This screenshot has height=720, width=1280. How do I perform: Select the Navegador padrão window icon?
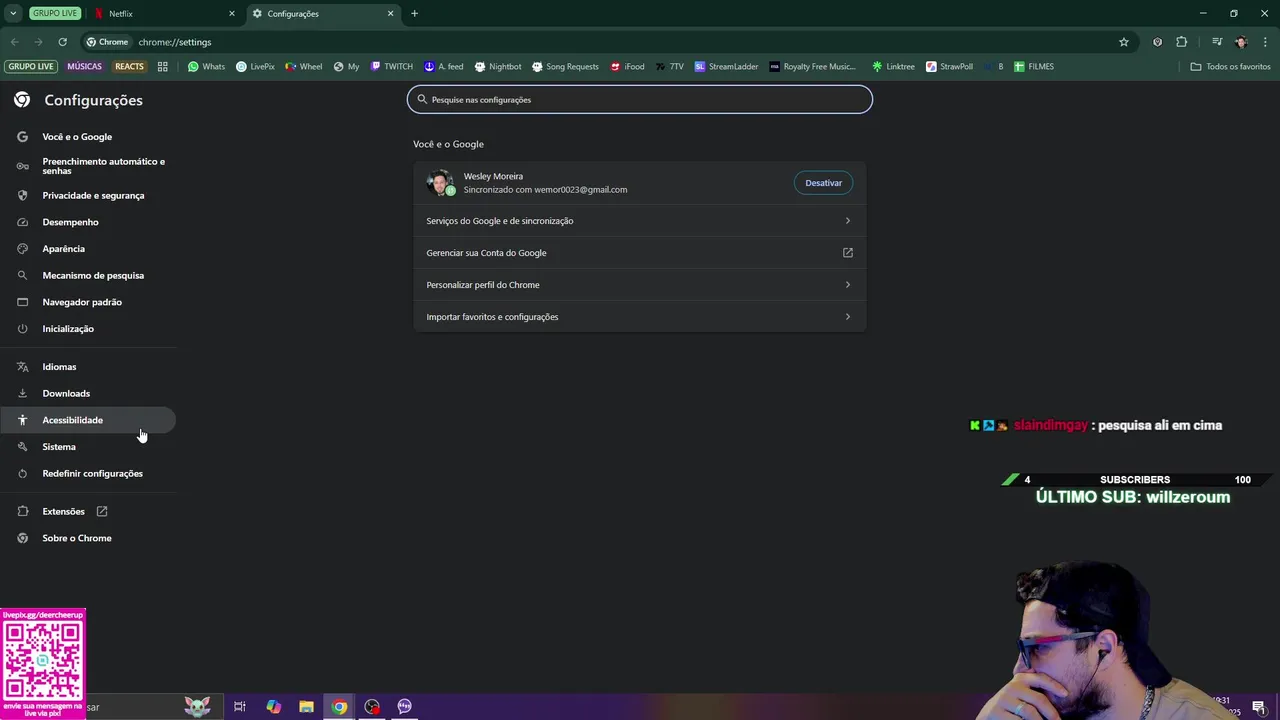pos(22,302)
